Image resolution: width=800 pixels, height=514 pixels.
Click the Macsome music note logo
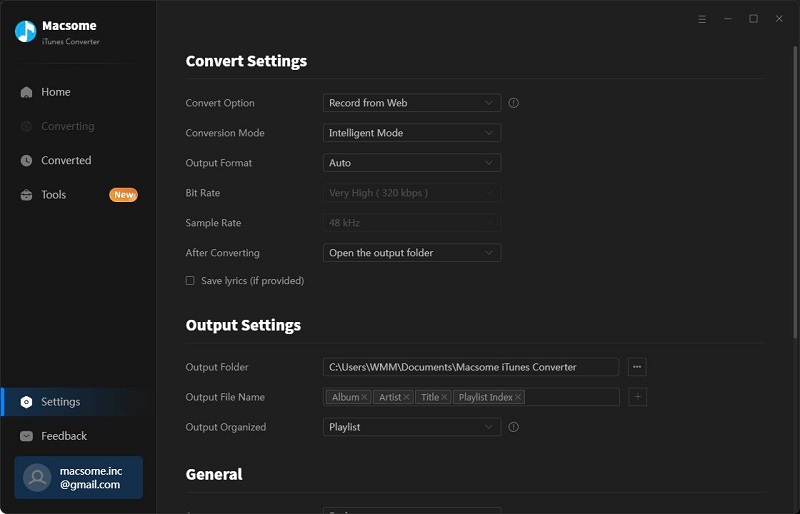pos(25,32)
